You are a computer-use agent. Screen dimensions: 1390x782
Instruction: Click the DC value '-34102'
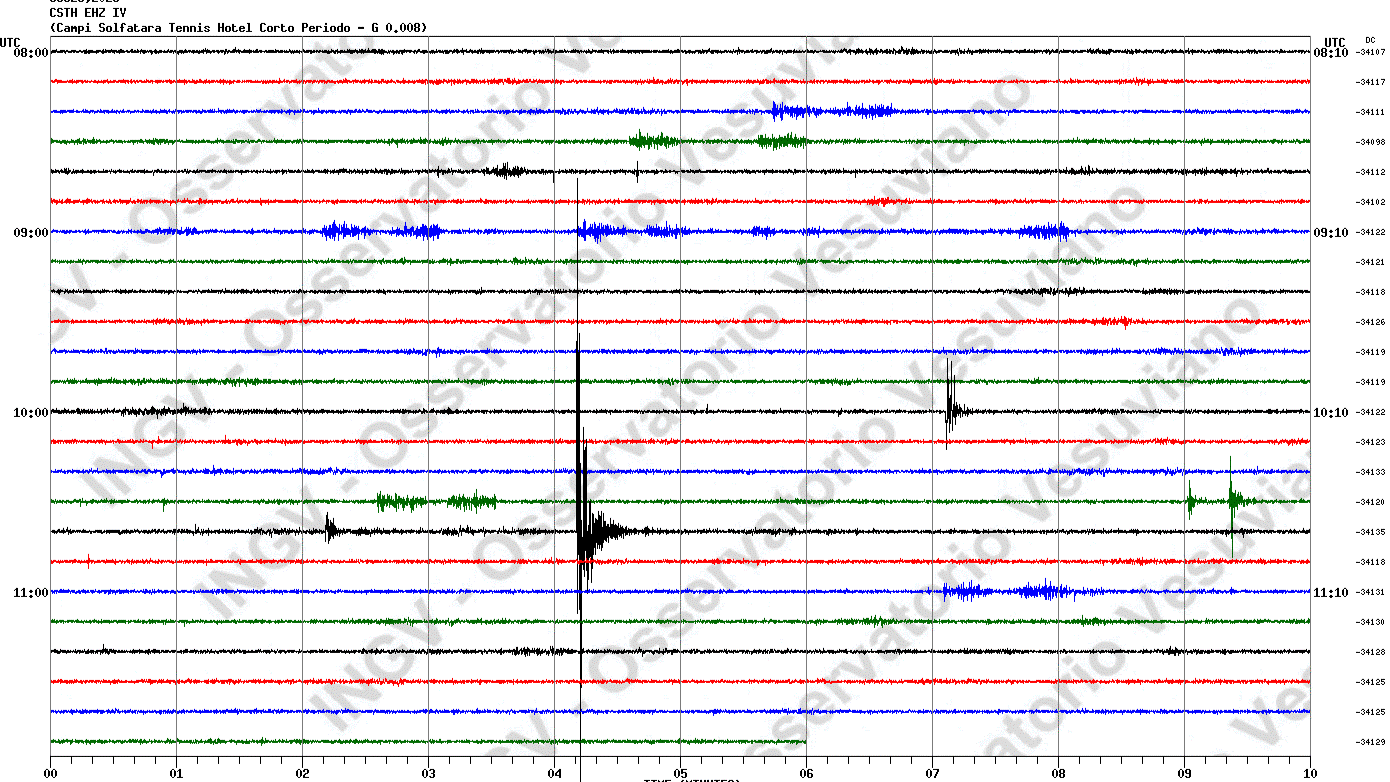1370,202
